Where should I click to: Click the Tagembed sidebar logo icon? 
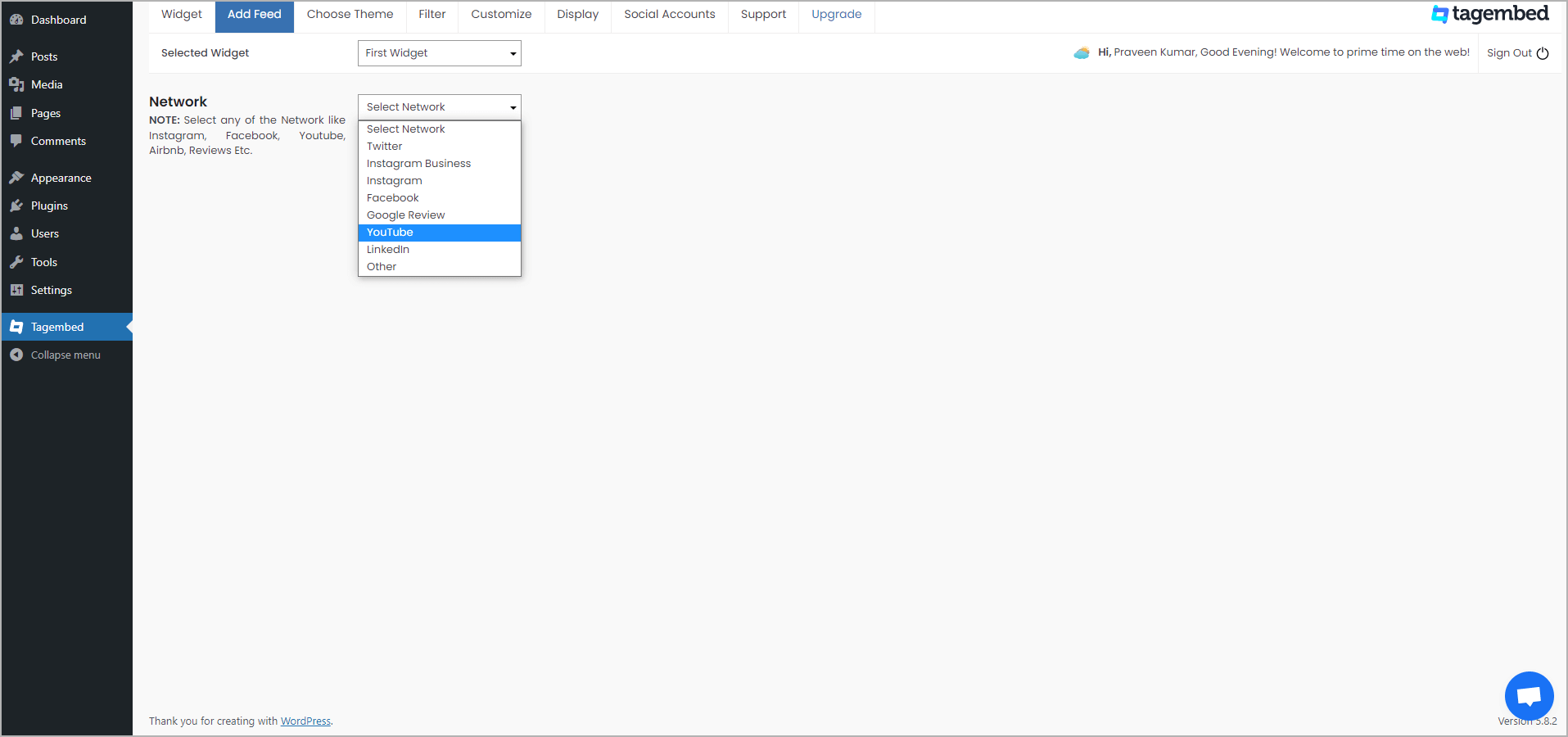tap(16, 327)
